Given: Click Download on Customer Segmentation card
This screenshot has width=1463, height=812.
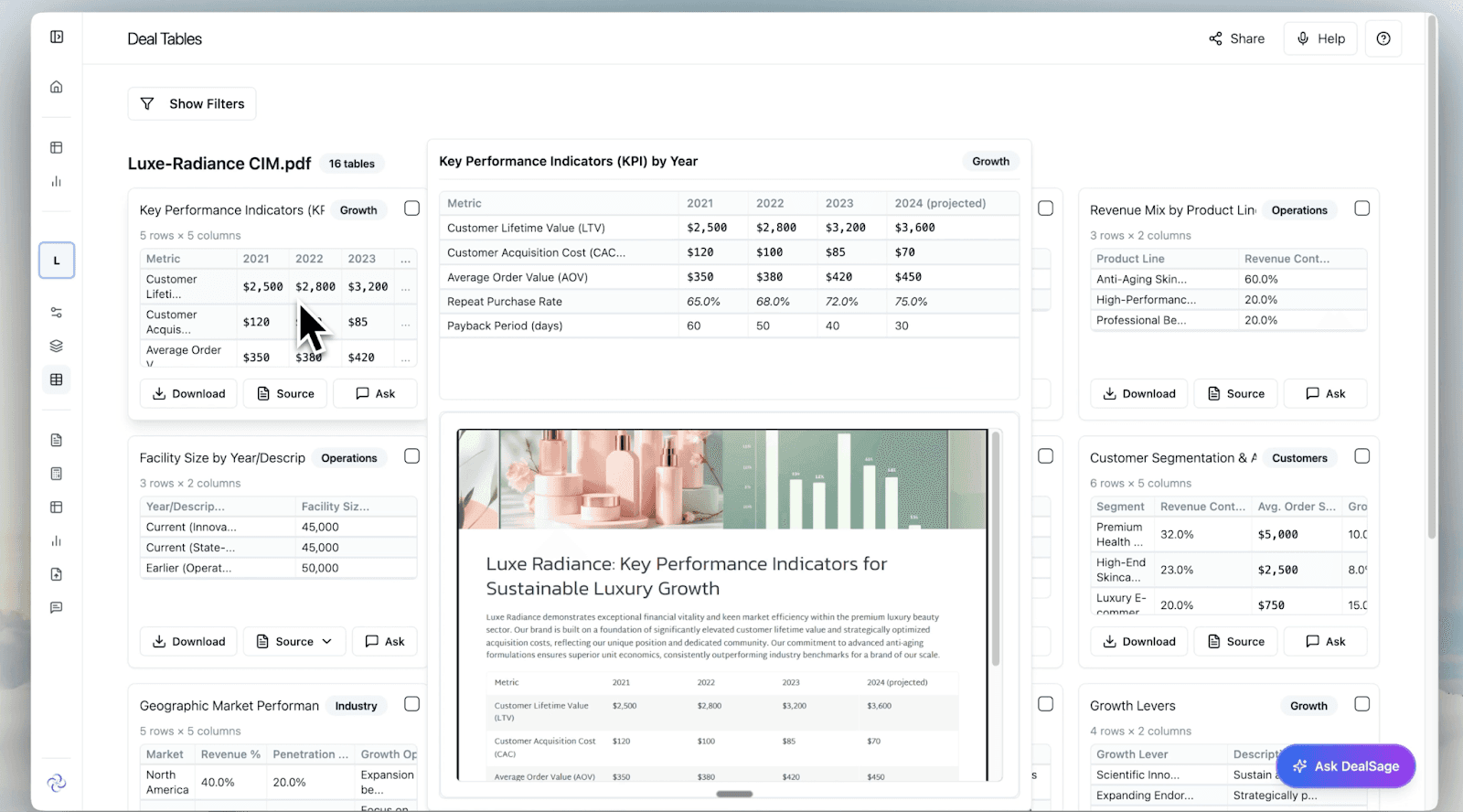Looking at the screenshot, I should [1139, 641].
